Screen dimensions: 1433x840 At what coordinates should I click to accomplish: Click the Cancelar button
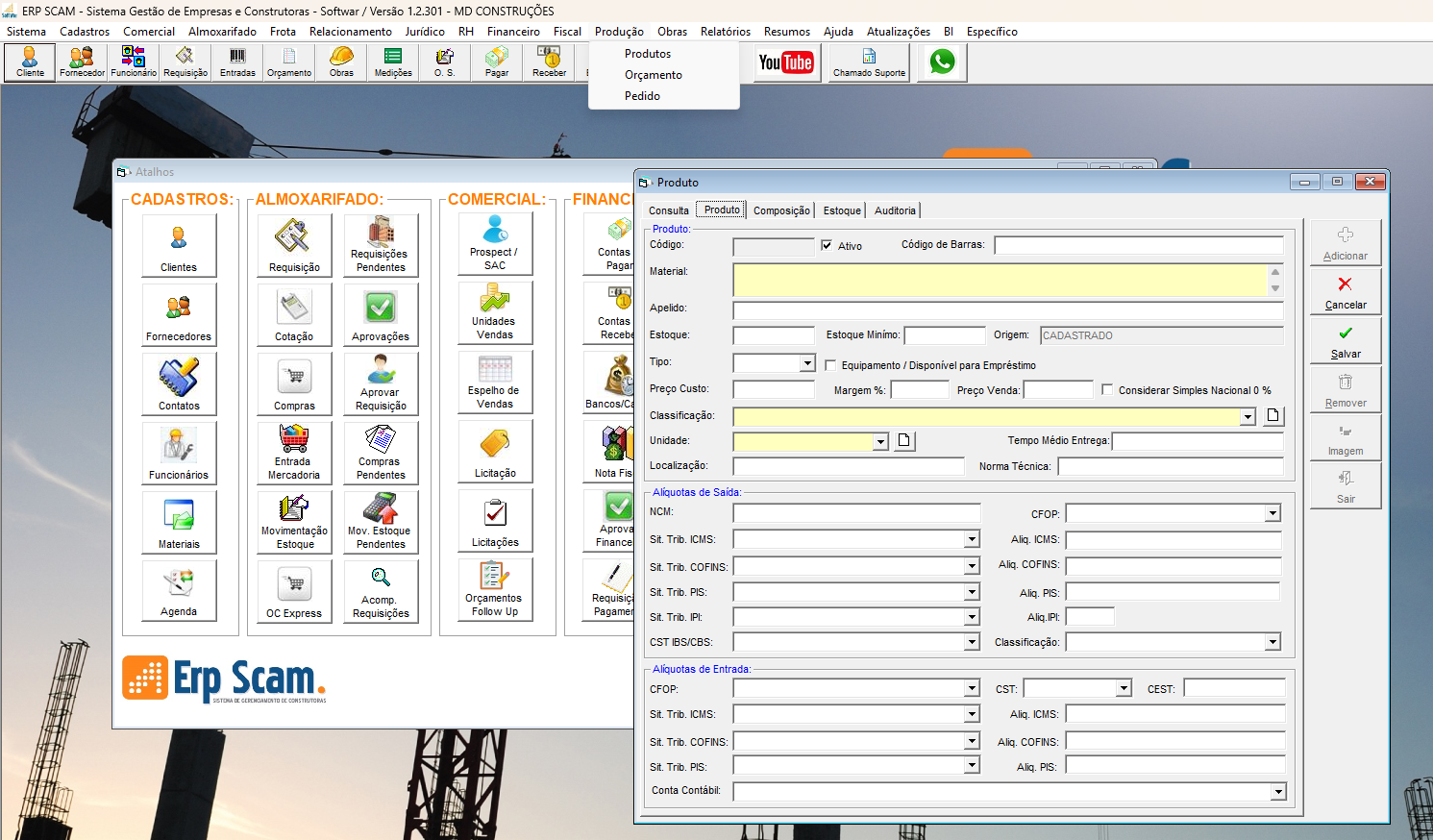click(1346, 292)
